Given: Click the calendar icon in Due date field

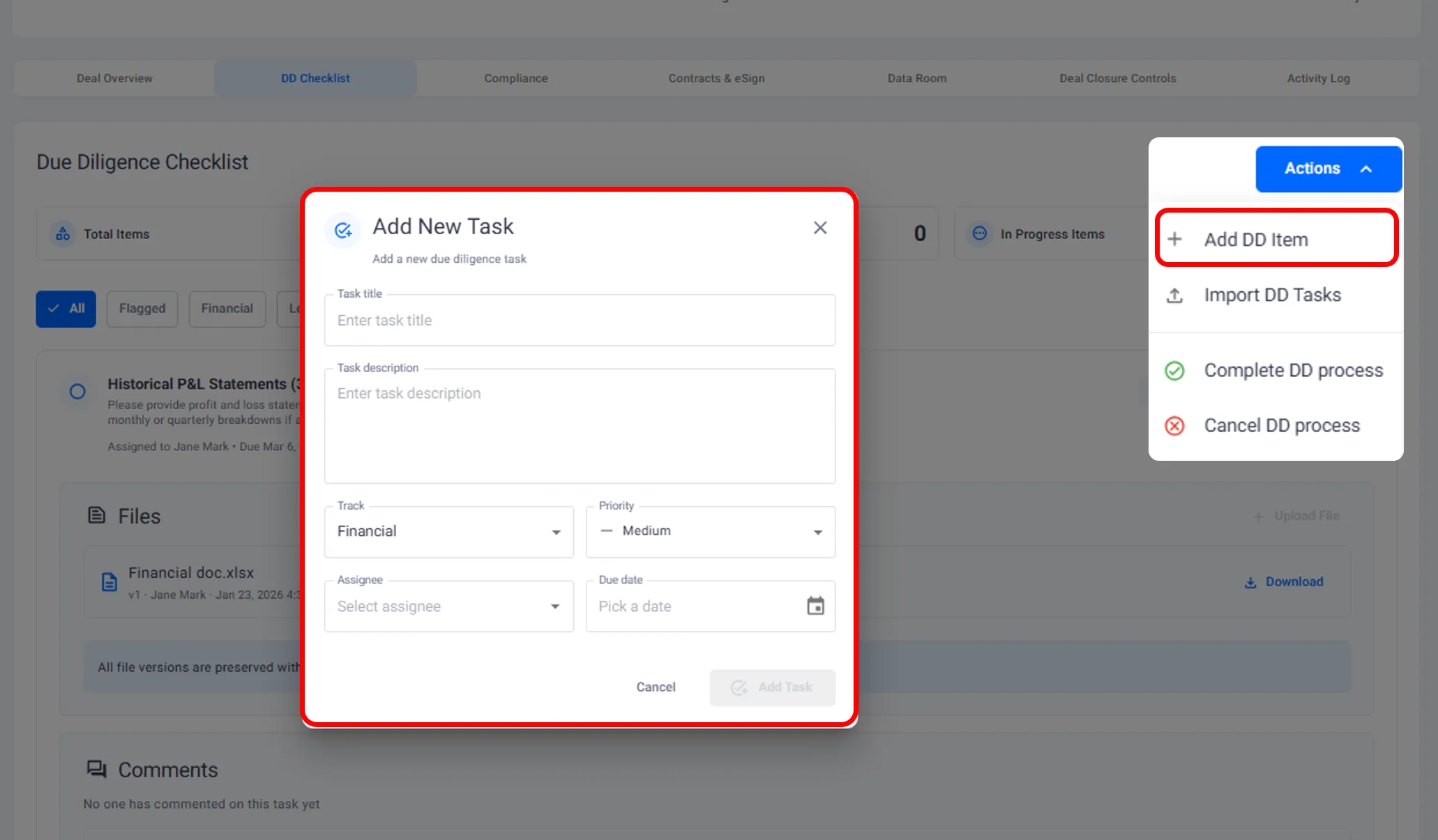Looking at the screenshot, I should (x=815, y=606).
